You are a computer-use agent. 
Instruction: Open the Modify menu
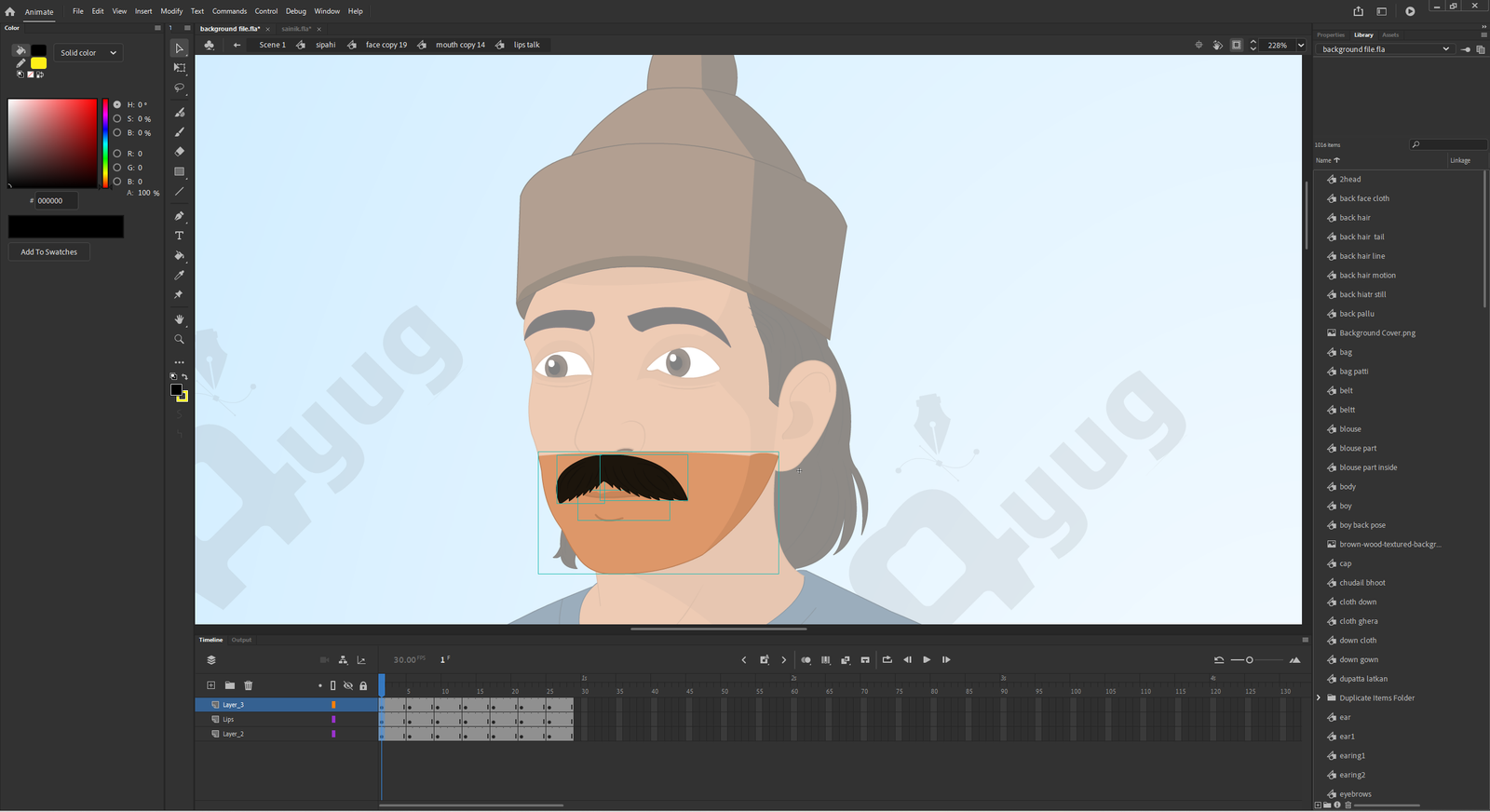coord(171,11)
